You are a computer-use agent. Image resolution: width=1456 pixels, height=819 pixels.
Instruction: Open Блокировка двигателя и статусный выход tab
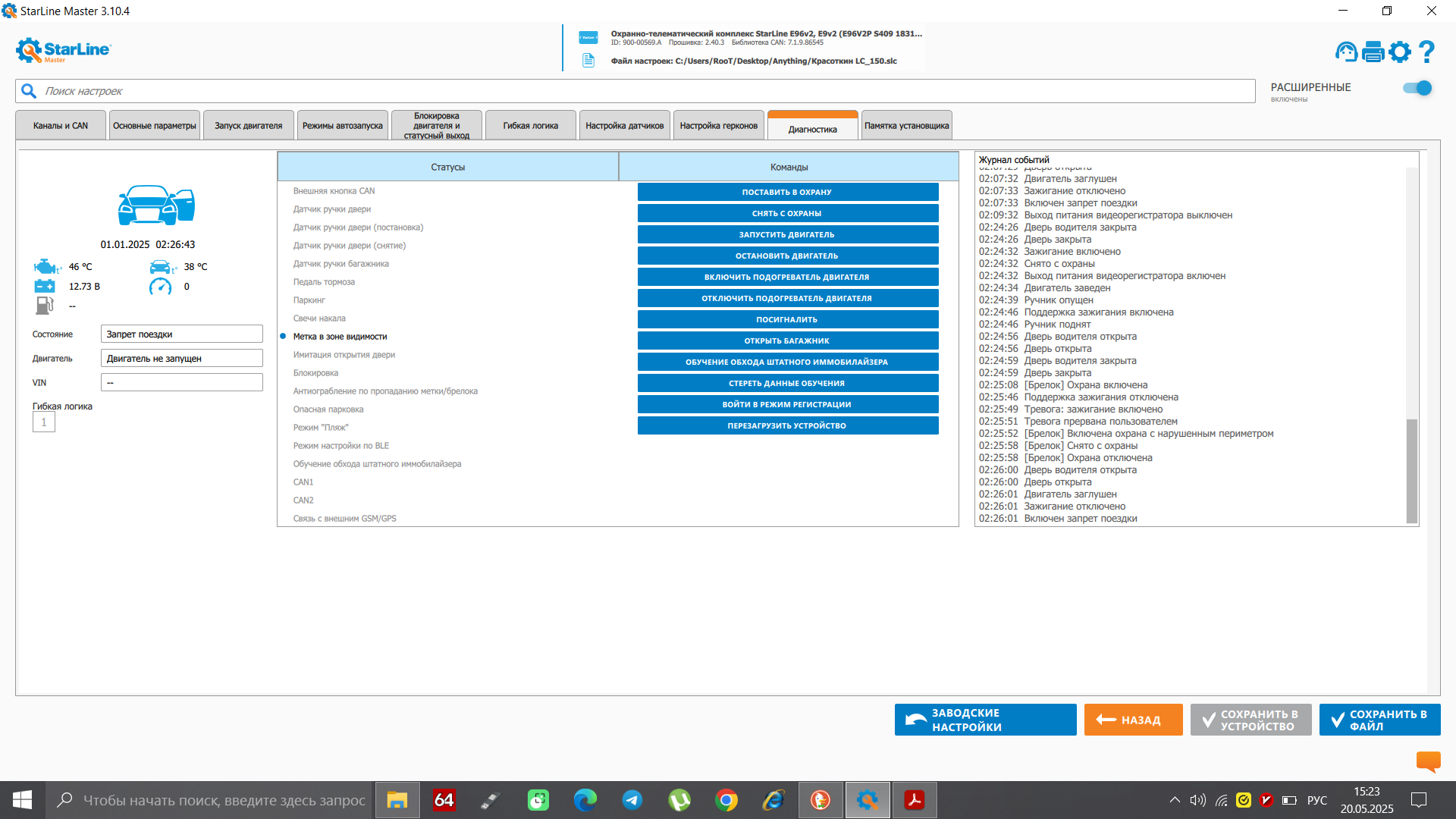(x=437, y=126)
